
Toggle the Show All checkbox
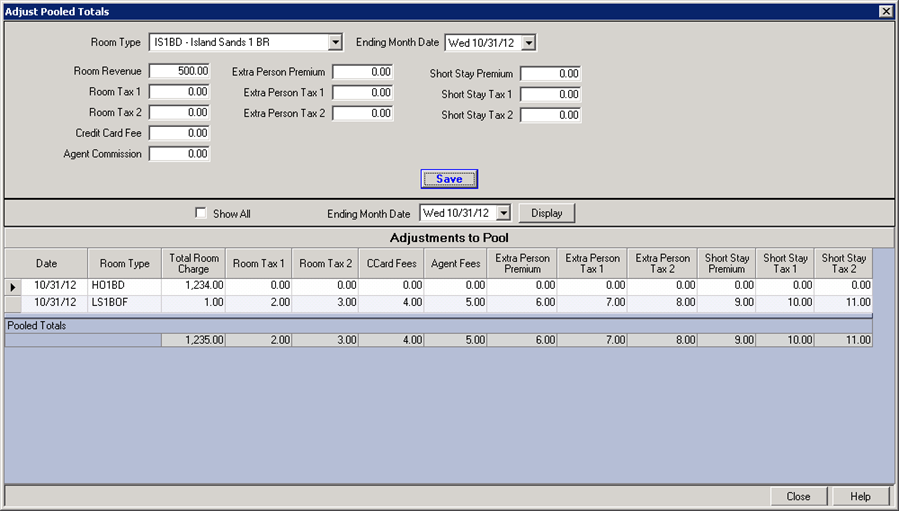(x=200, y=213)
